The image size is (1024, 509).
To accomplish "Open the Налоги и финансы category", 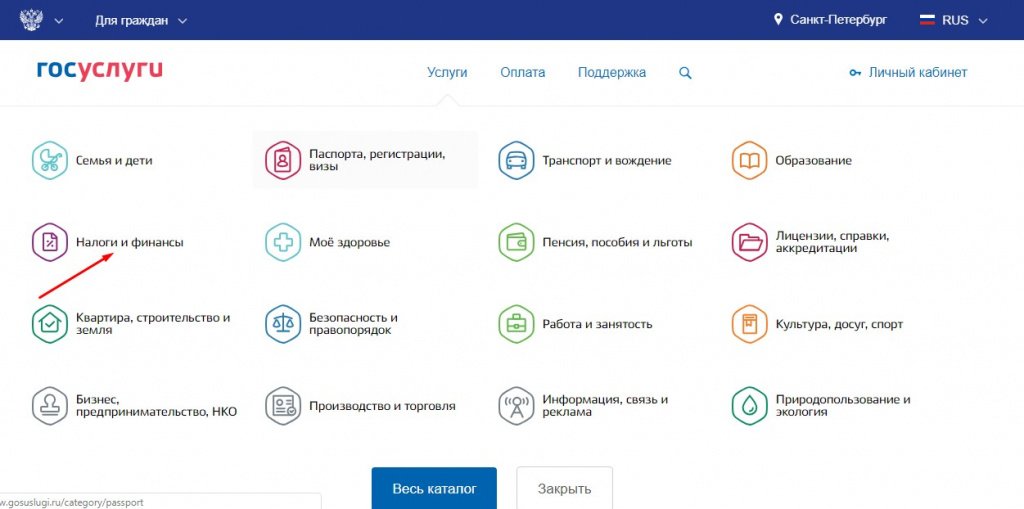I will click(129, 242).
